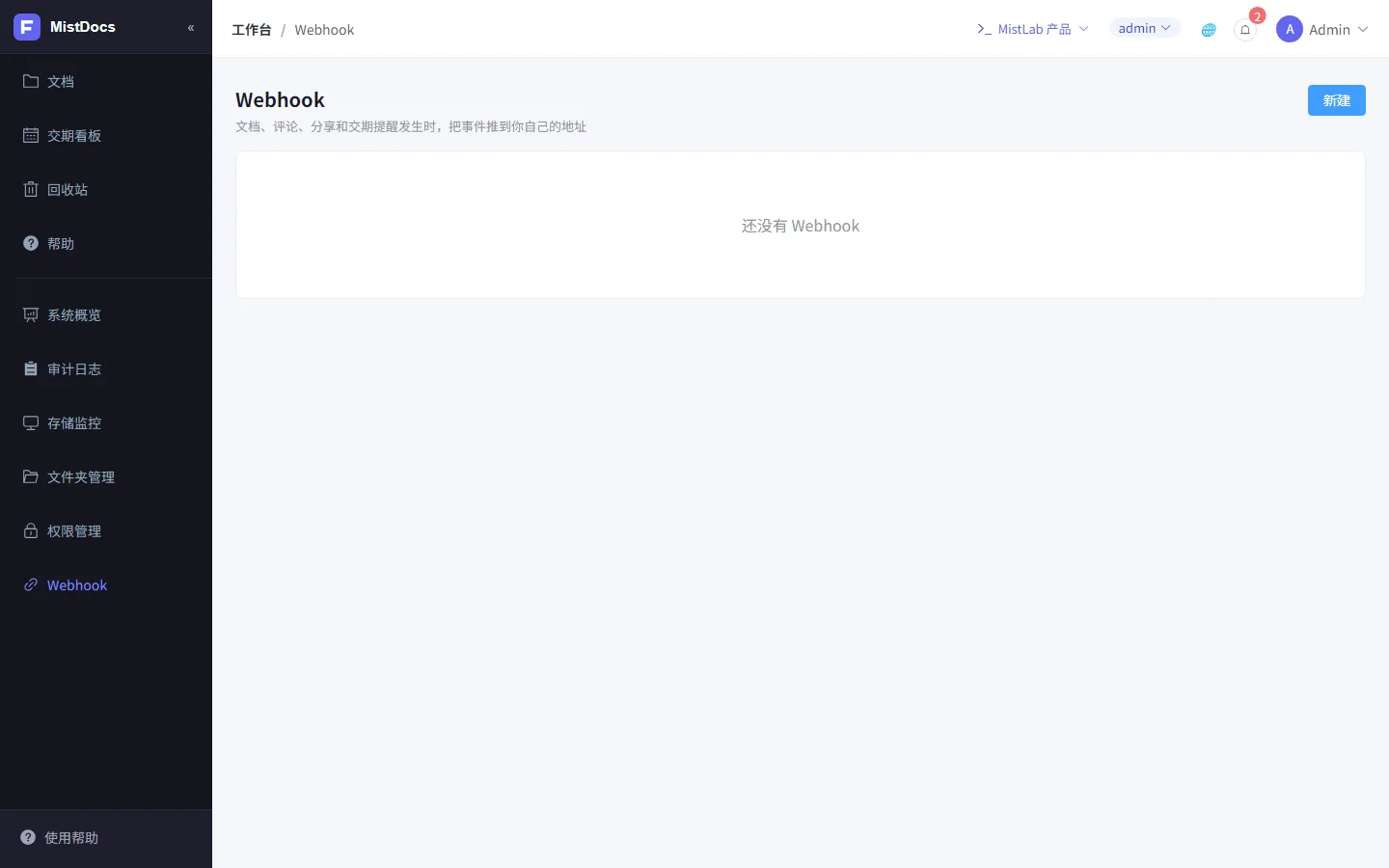This screenshot has width=1389, height=868.
Task: Open the admin role dropdown
Action: pos(1145,28)
